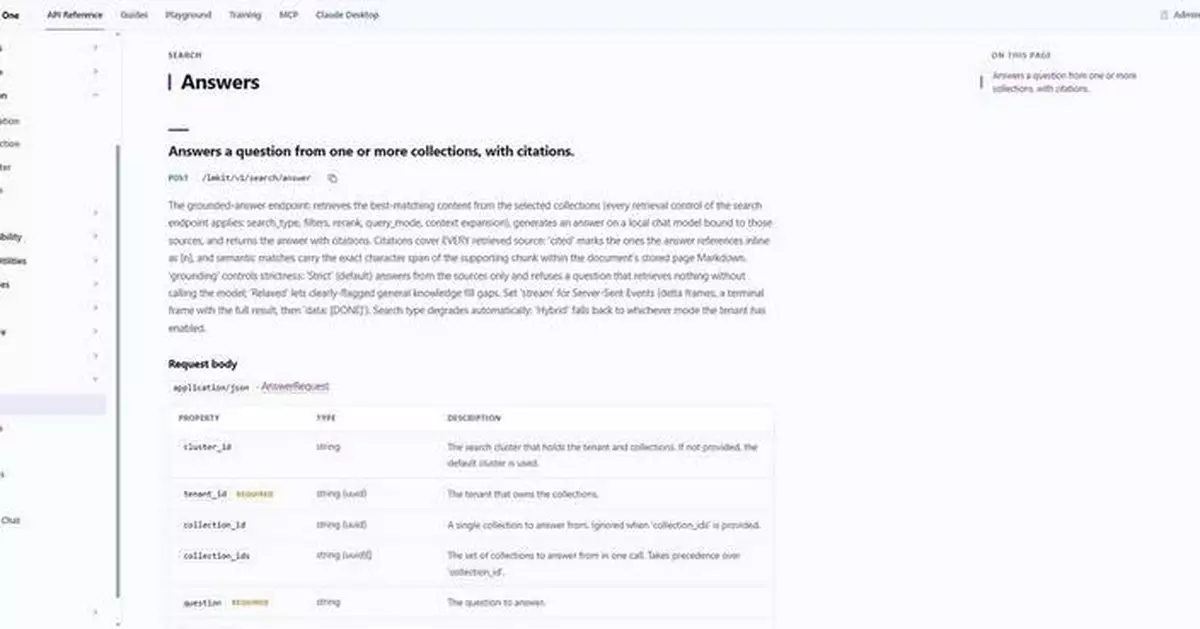Expand the bottommost sidebar chevron

coord(96,611)
